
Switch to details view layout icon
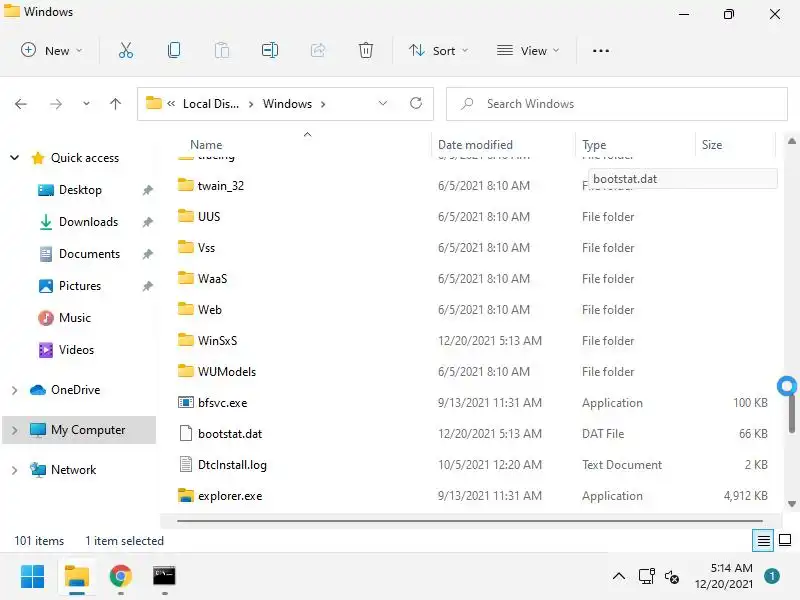point(763,540)
